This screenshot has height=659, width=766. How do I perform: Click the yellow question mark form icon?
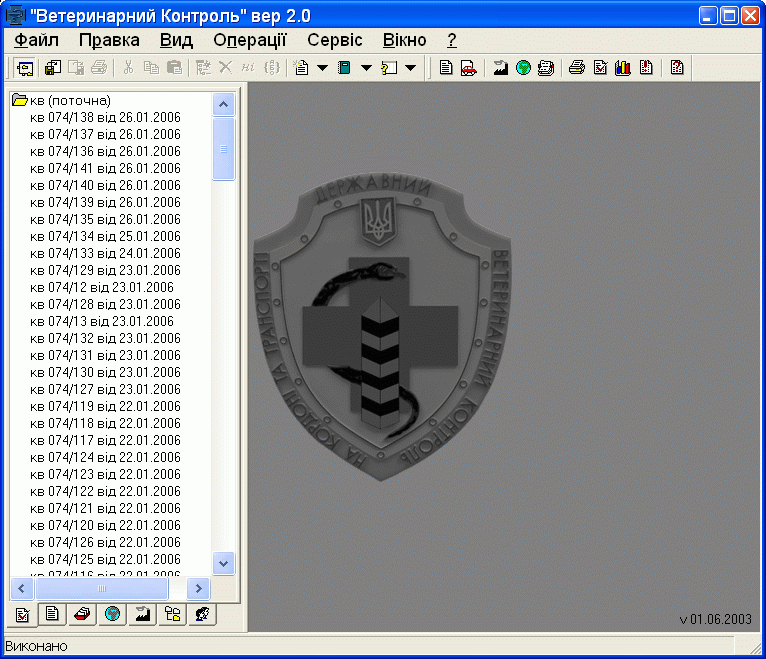(x=389, y=67)
